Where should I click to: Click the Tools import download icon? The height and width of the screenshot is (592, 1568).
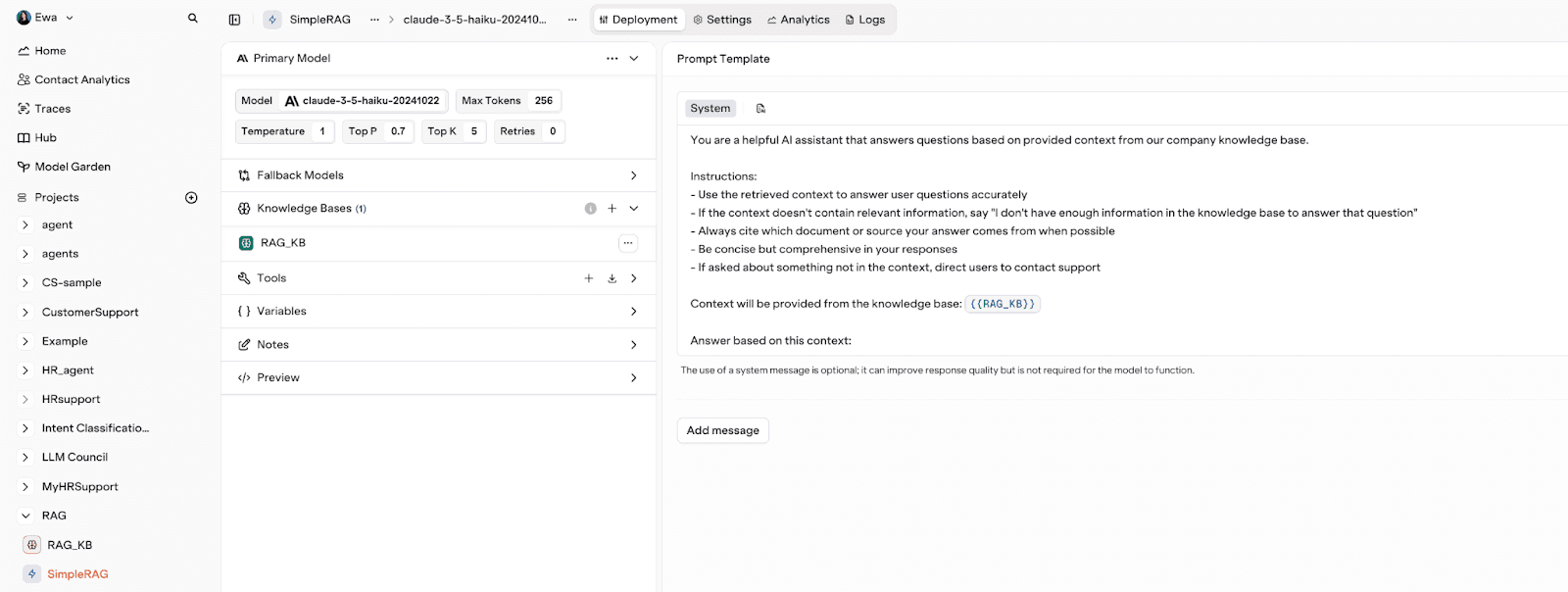[x=612, y=278]
